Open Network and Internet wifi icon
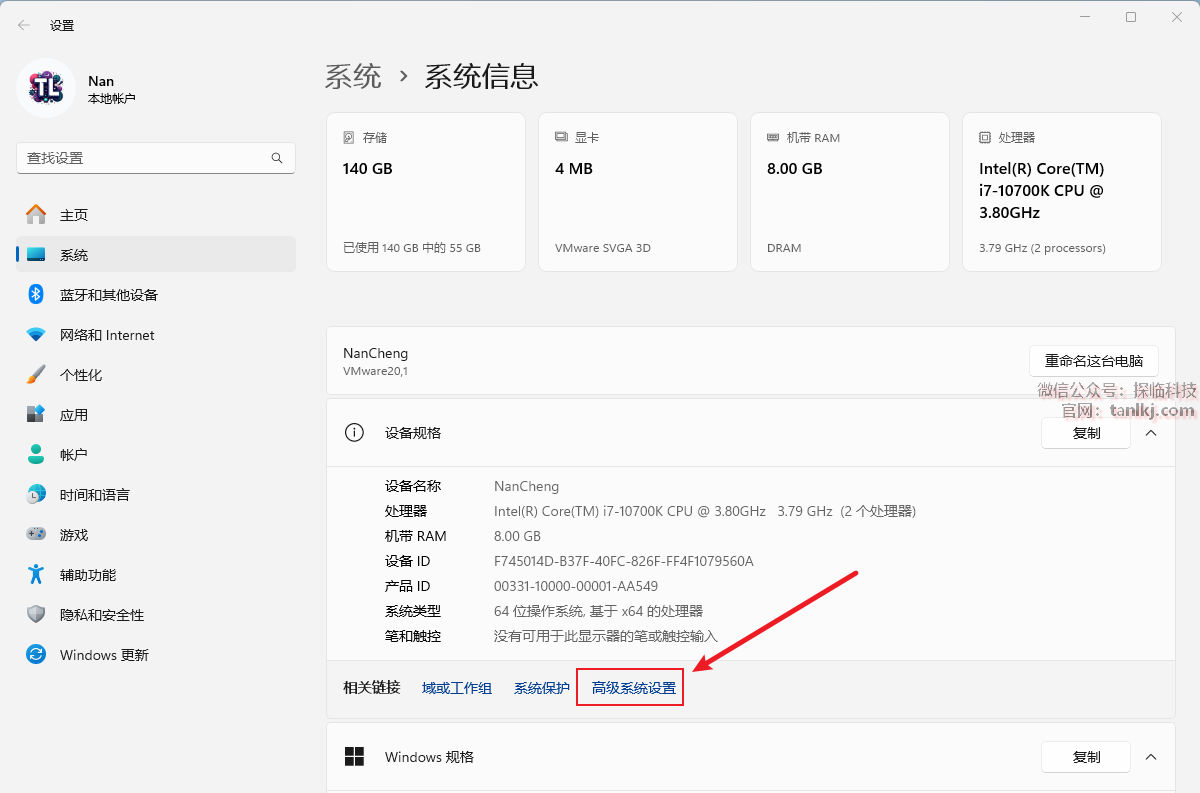This screenshot has width=1200, height=793. coord(36,335)
